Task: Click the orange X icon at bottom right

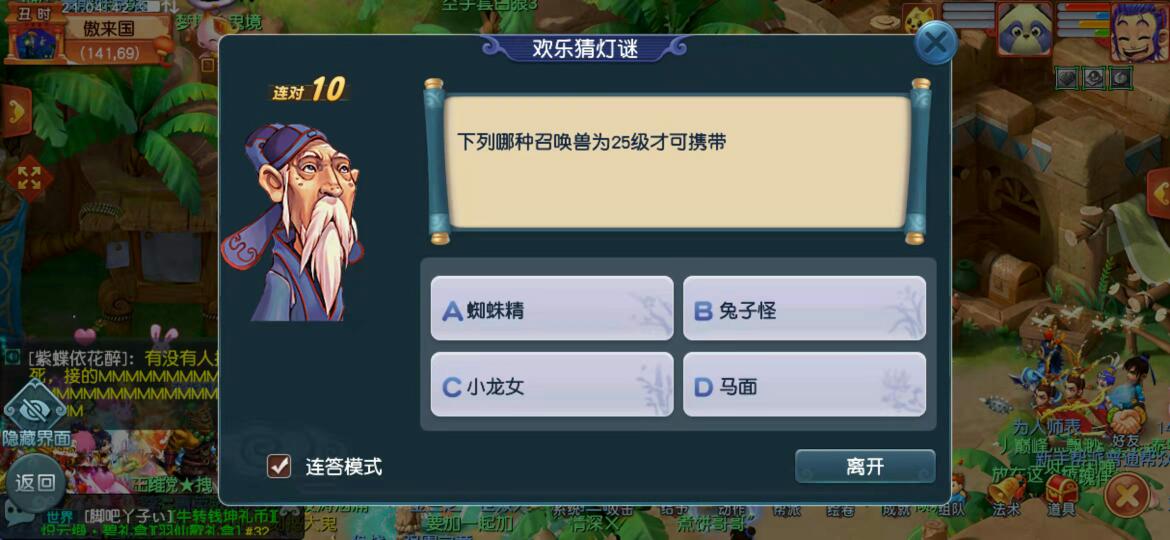Action: 1127,495
